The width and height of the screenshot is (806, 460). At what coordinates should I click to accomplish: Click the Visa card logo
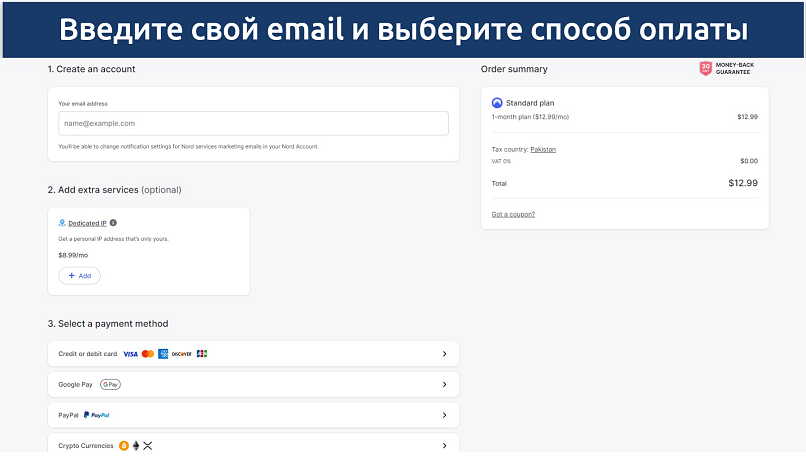(130, 354)
